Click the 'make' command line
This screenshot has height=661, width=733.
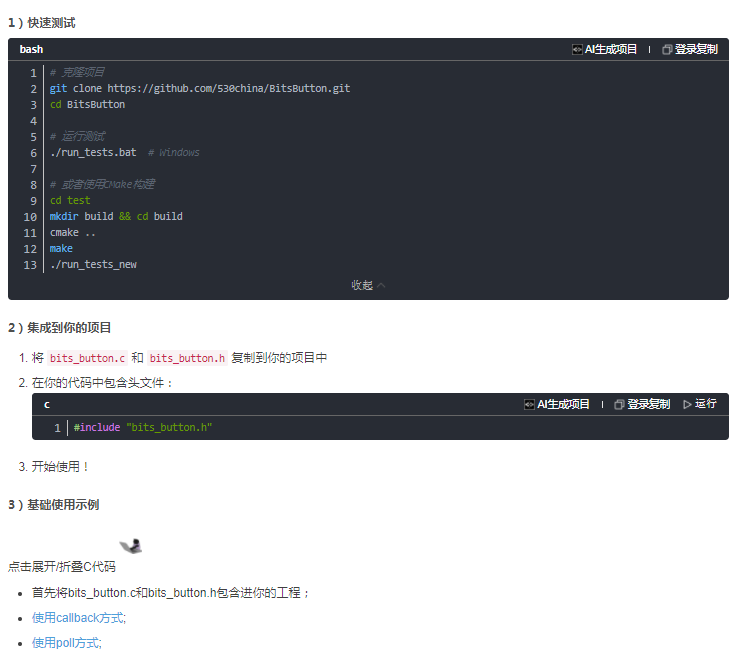61,248
